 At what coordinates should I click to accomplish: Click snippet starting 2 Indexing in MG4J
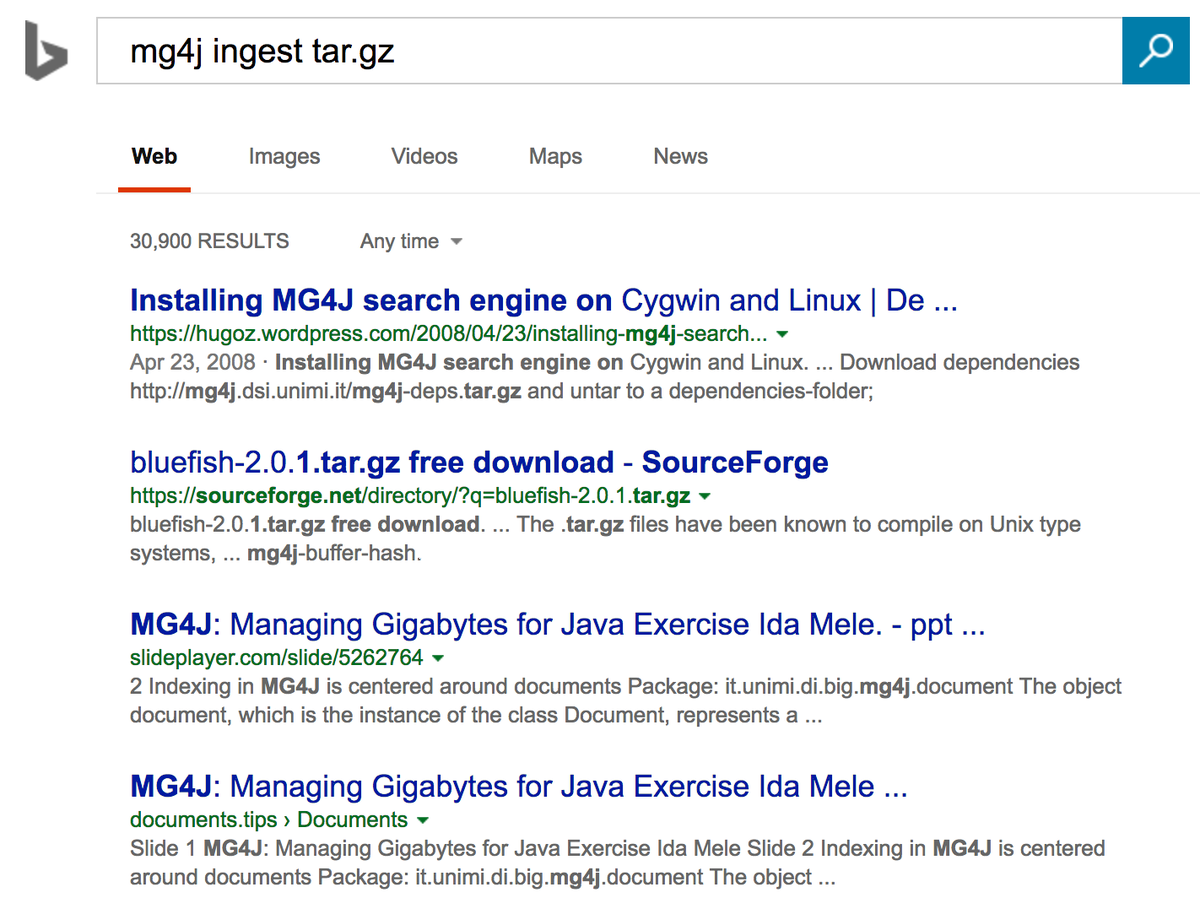click(626, 701)
